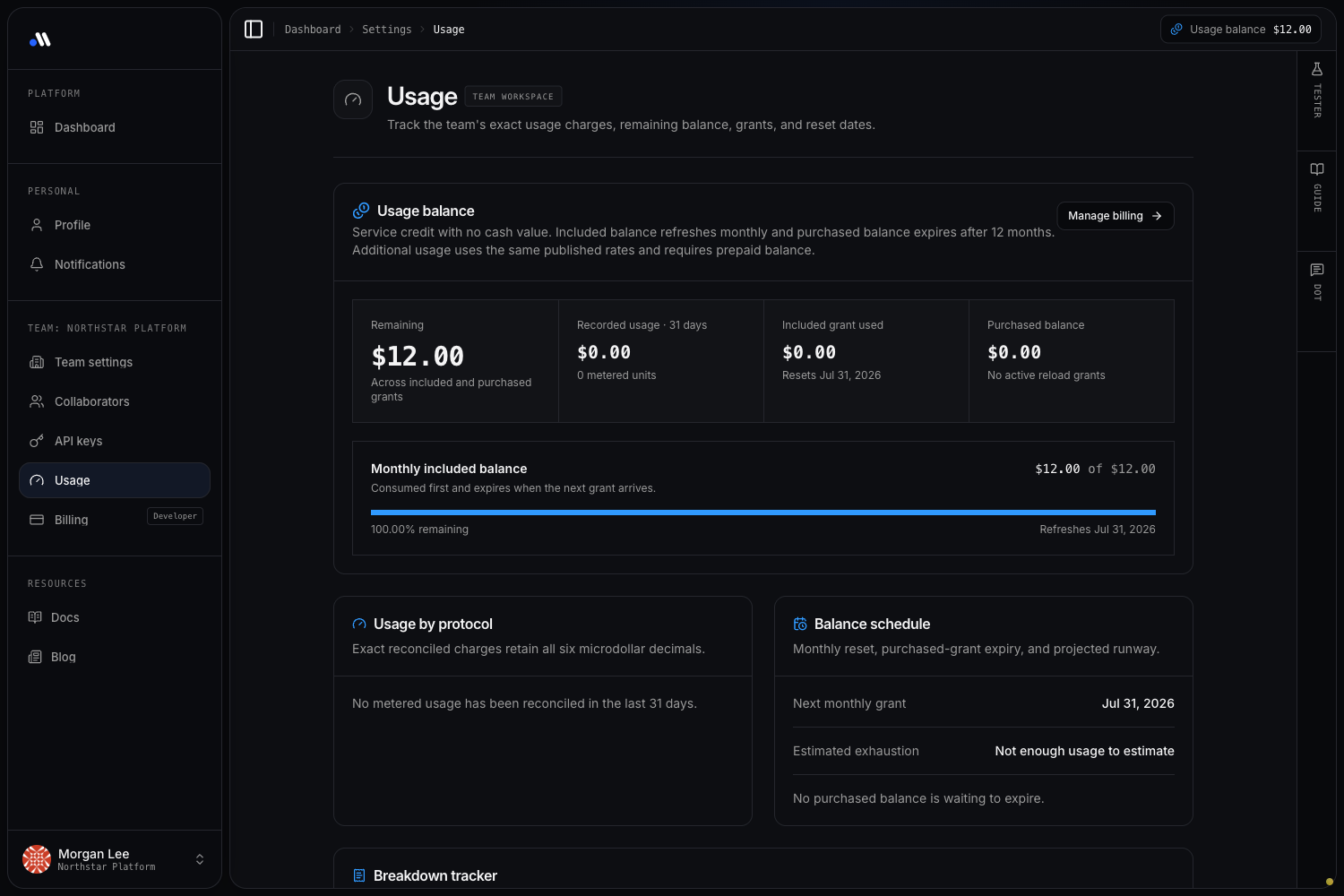Click the Remaining $12.00 amount
This screenshot has height=896, width=1344.
point(418,357)
